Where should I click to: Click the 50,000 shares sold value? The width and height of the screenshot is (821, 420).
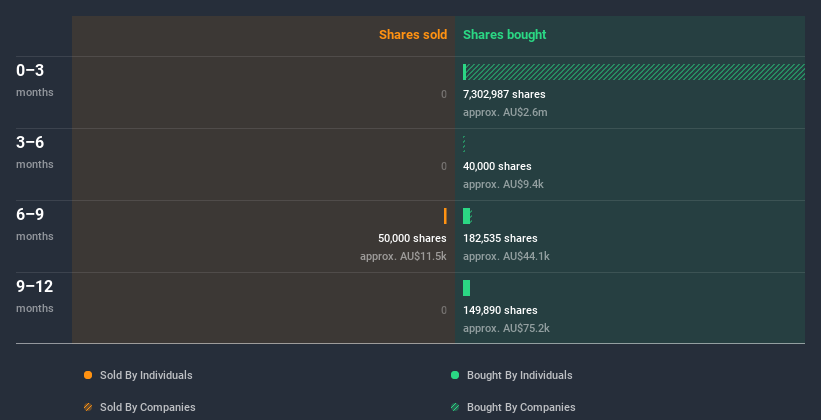tap(412, 238)
